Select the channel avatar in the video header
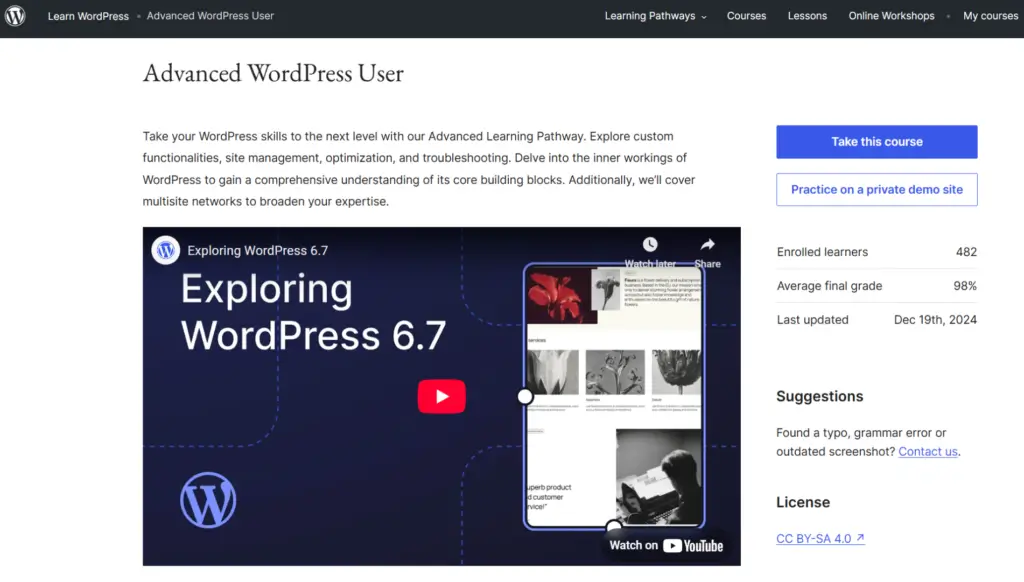Viewport: 1024px width, 582px height. point(165,250)
